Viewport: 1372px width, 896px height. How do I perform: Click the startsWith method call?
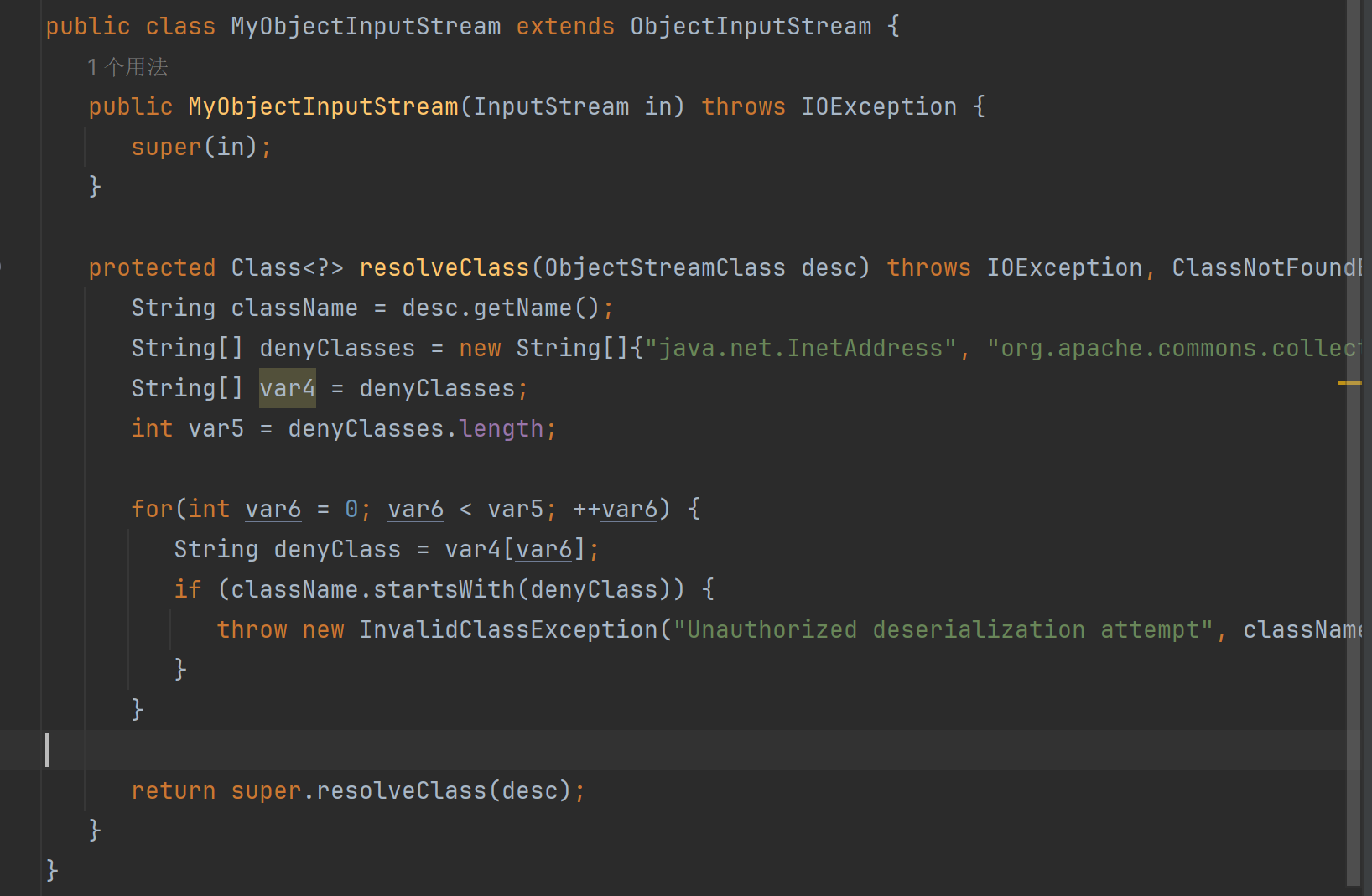point(444,589)
